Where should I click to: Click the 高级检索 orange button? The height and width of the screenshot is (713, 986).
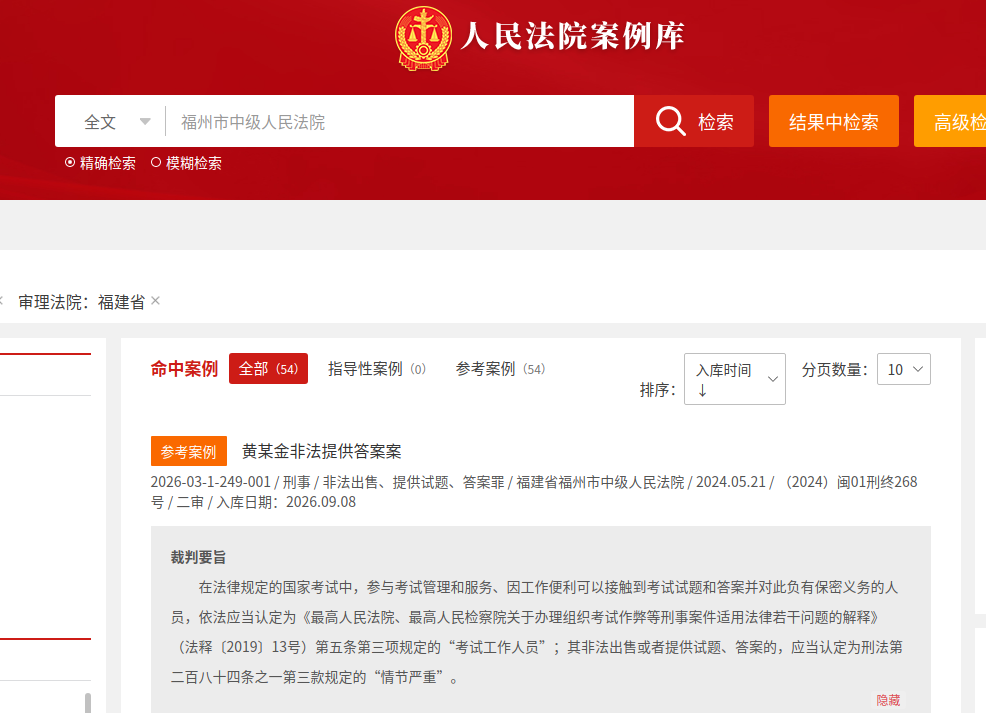click(950, 121)
